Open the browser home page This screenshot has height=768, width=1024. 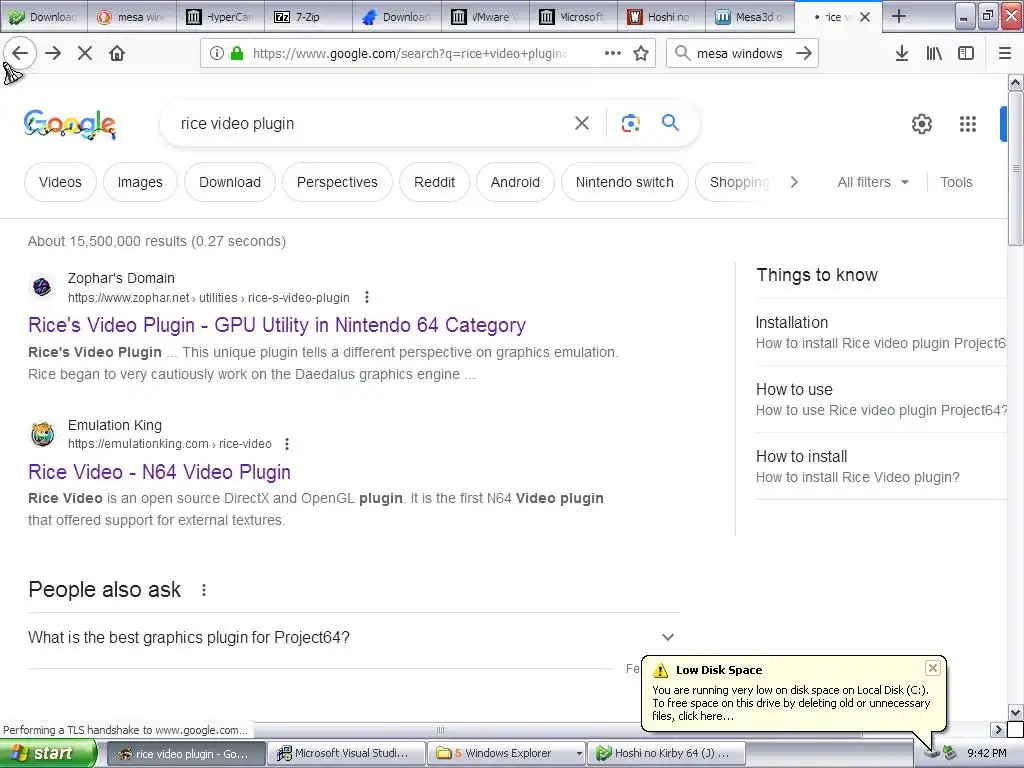click(x=117, y=53)
